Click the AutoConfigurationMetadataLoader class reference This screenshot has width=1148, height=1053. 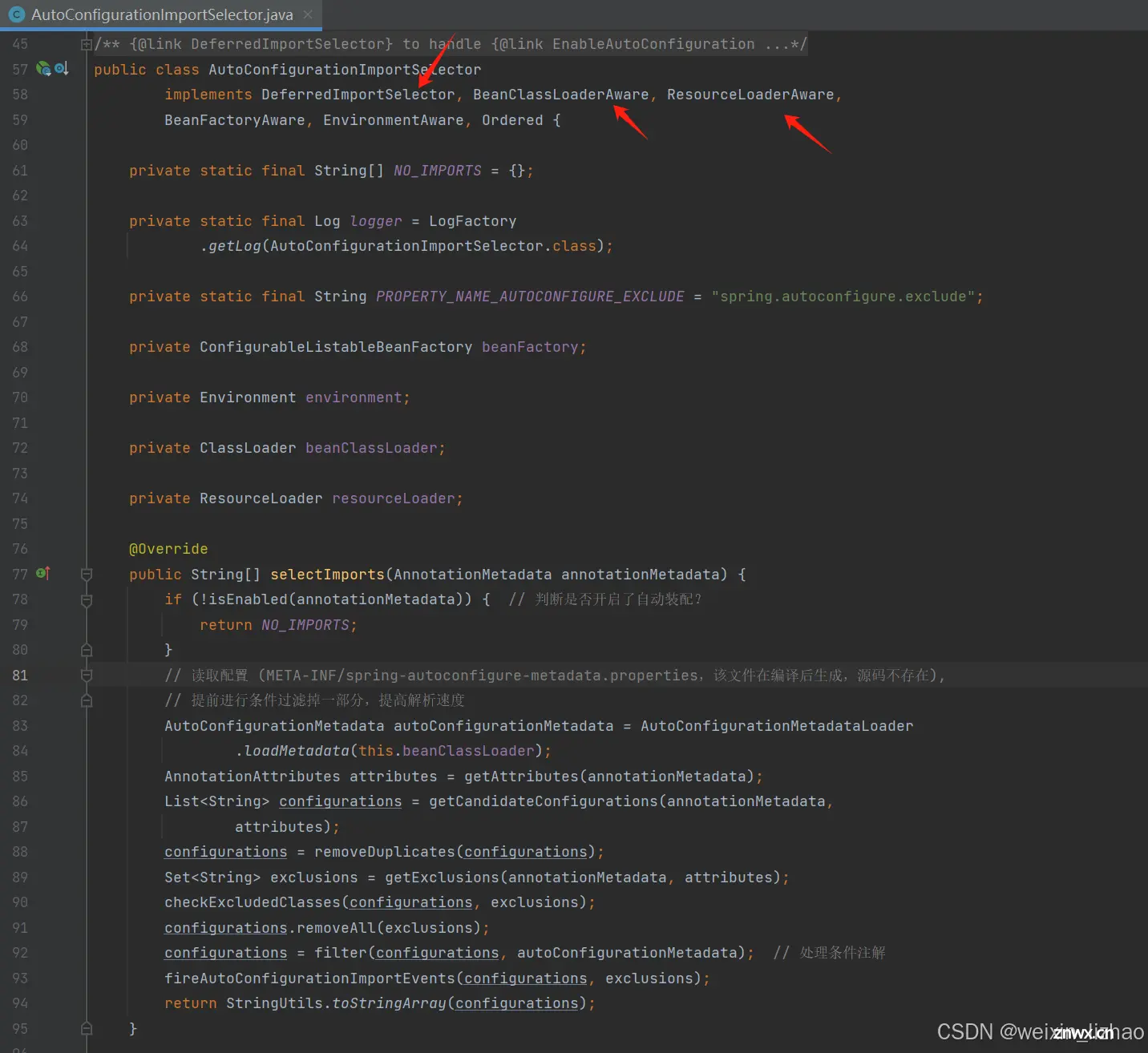pyautogui.click(x=777, y=726)
